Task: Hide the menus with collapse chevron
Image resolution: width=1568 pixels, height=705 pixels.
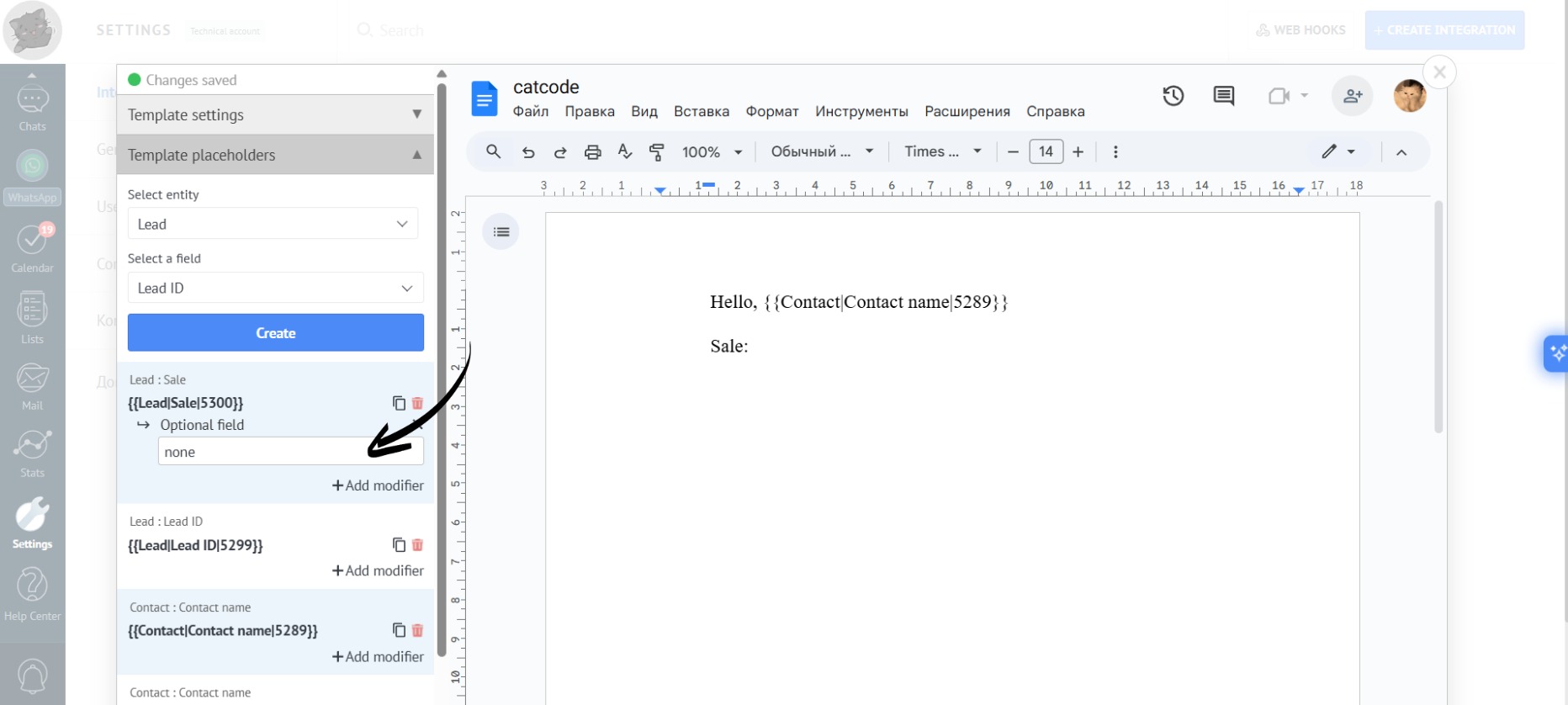Action: 1401,152
